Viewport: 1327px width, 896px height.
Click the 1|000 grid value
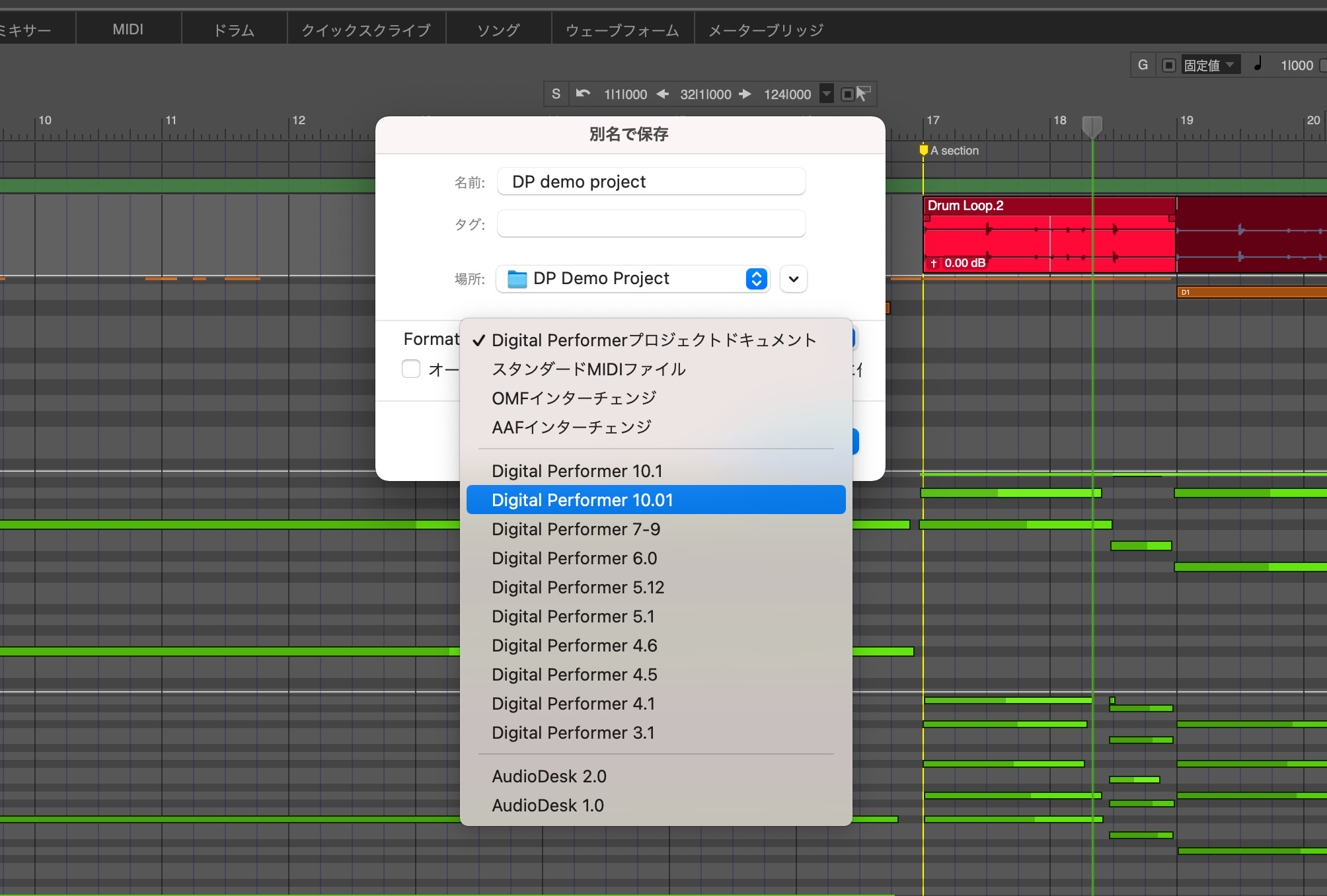[1297, 65]
